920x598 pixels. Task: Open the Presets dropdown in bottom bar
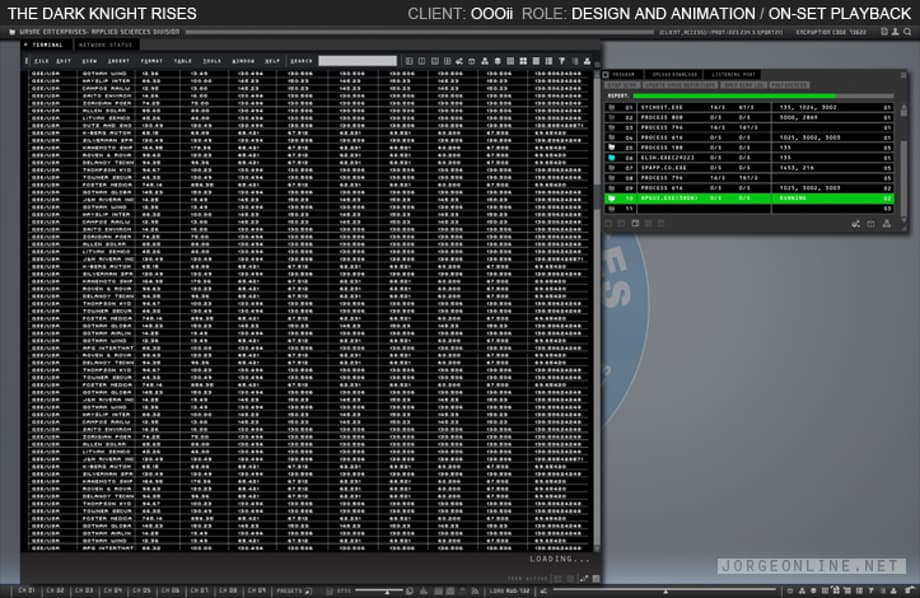[x=293, y=591]
